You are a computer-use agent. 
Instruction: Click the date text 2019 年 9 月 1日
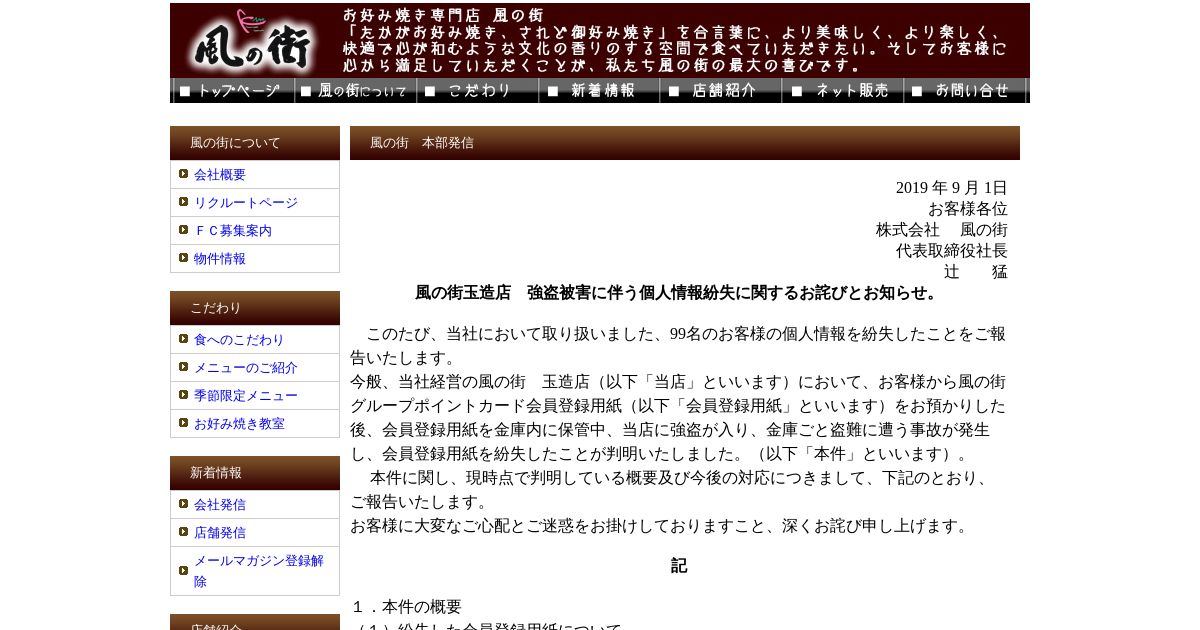click(x=952, y=188)
